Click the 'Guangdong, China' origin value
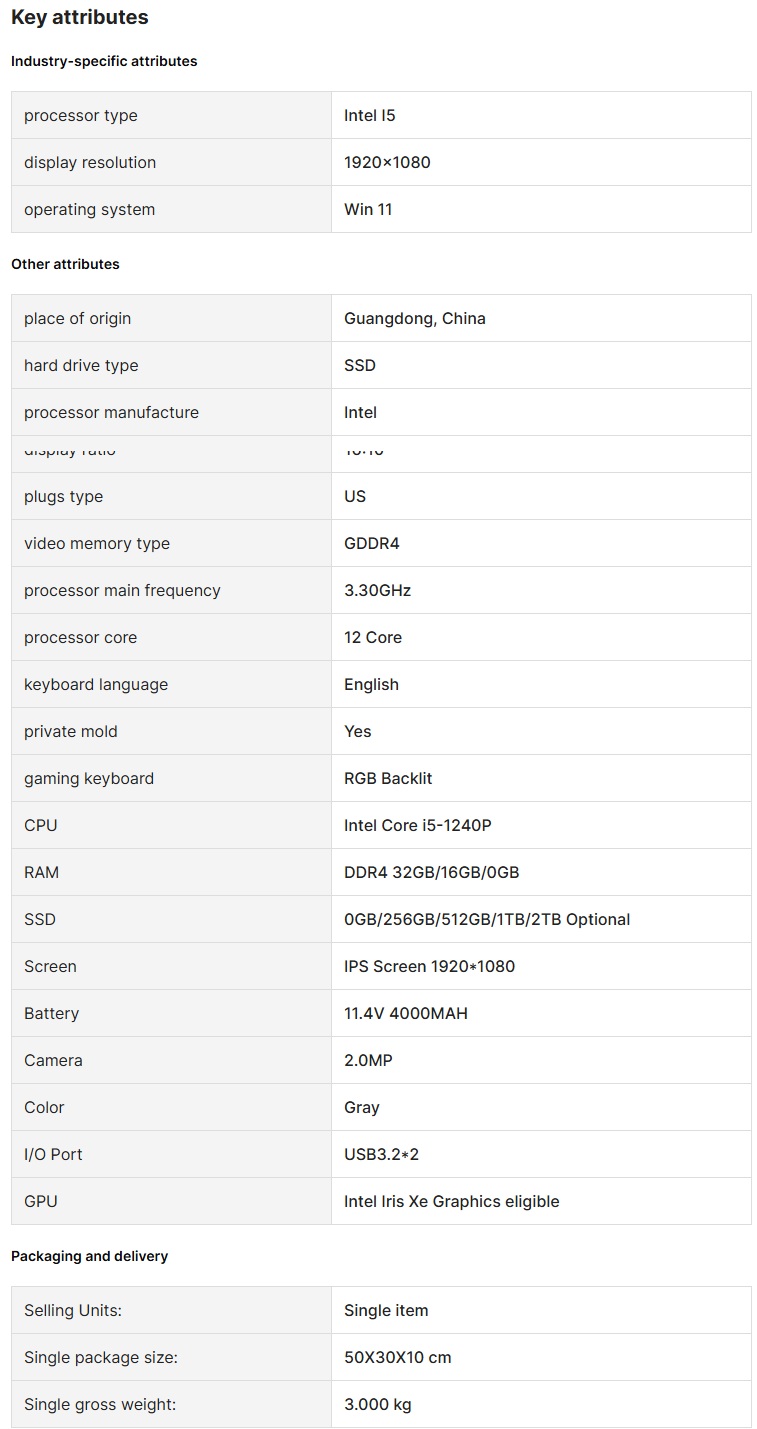Image resolution: width=757 pixels, height=1429 pixels. [414, 318]
